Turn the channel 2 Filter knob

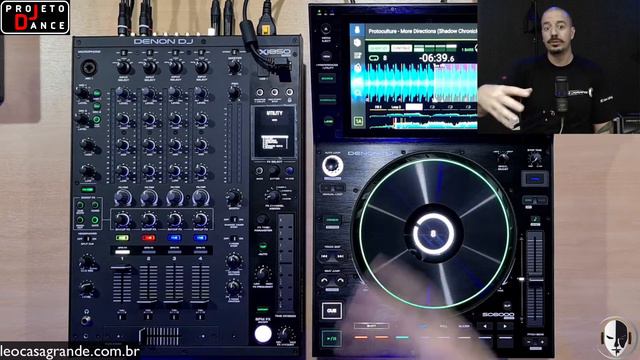149,198
